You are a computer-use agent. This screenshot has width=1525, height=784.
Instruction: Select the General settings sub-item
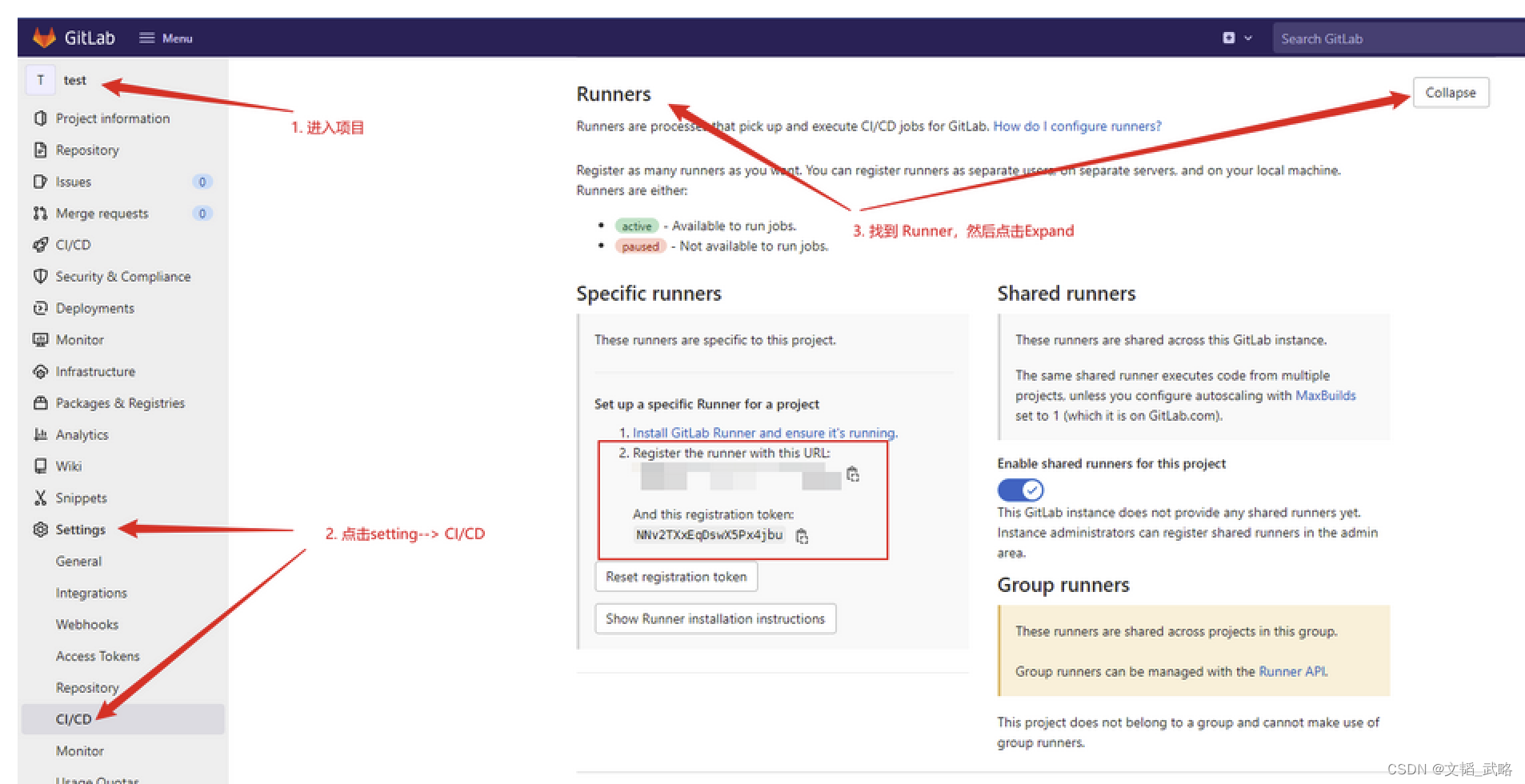coord(78,561)
